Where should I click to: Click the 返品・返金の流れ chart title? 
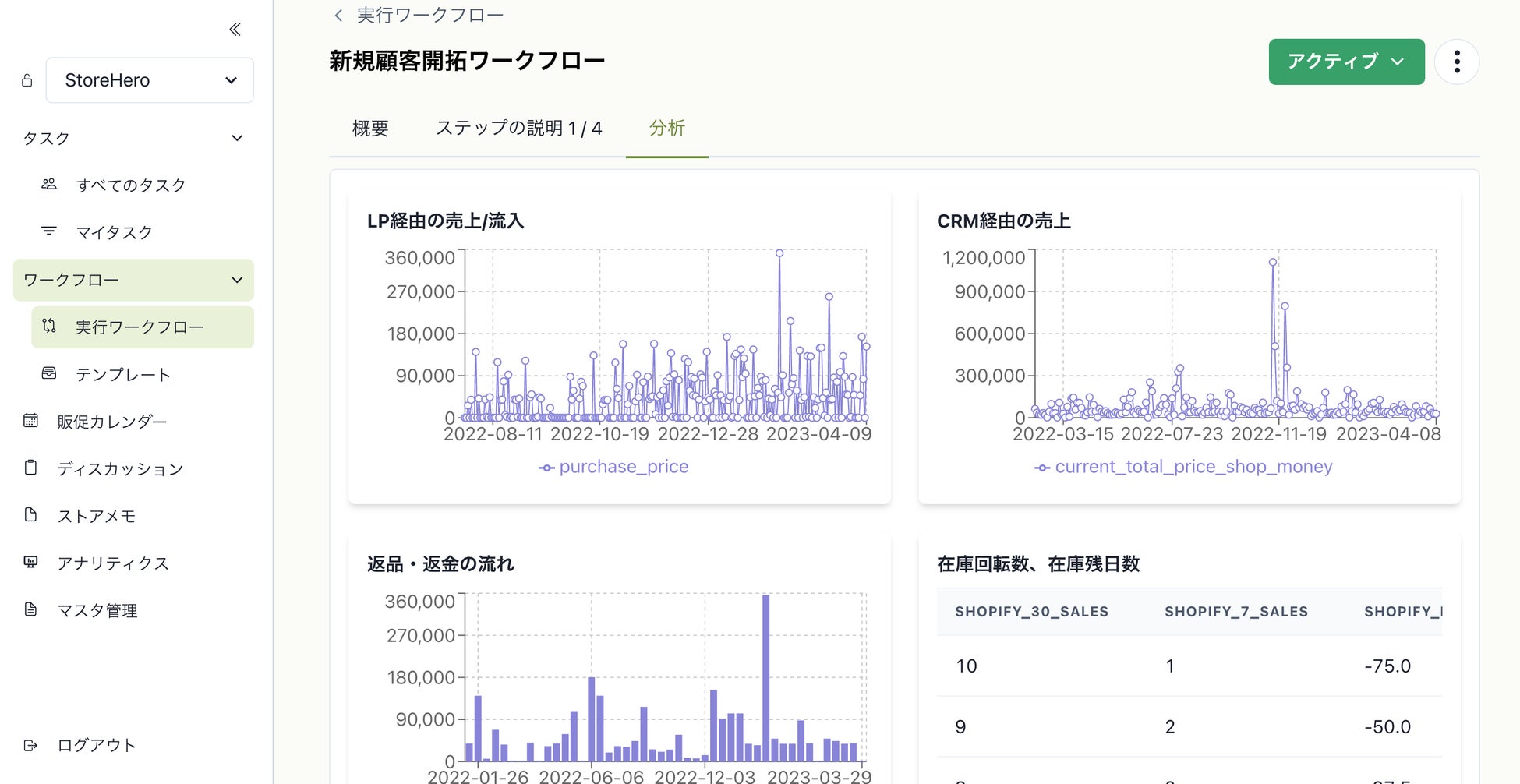pyautogui.click(x=440, y=564)
